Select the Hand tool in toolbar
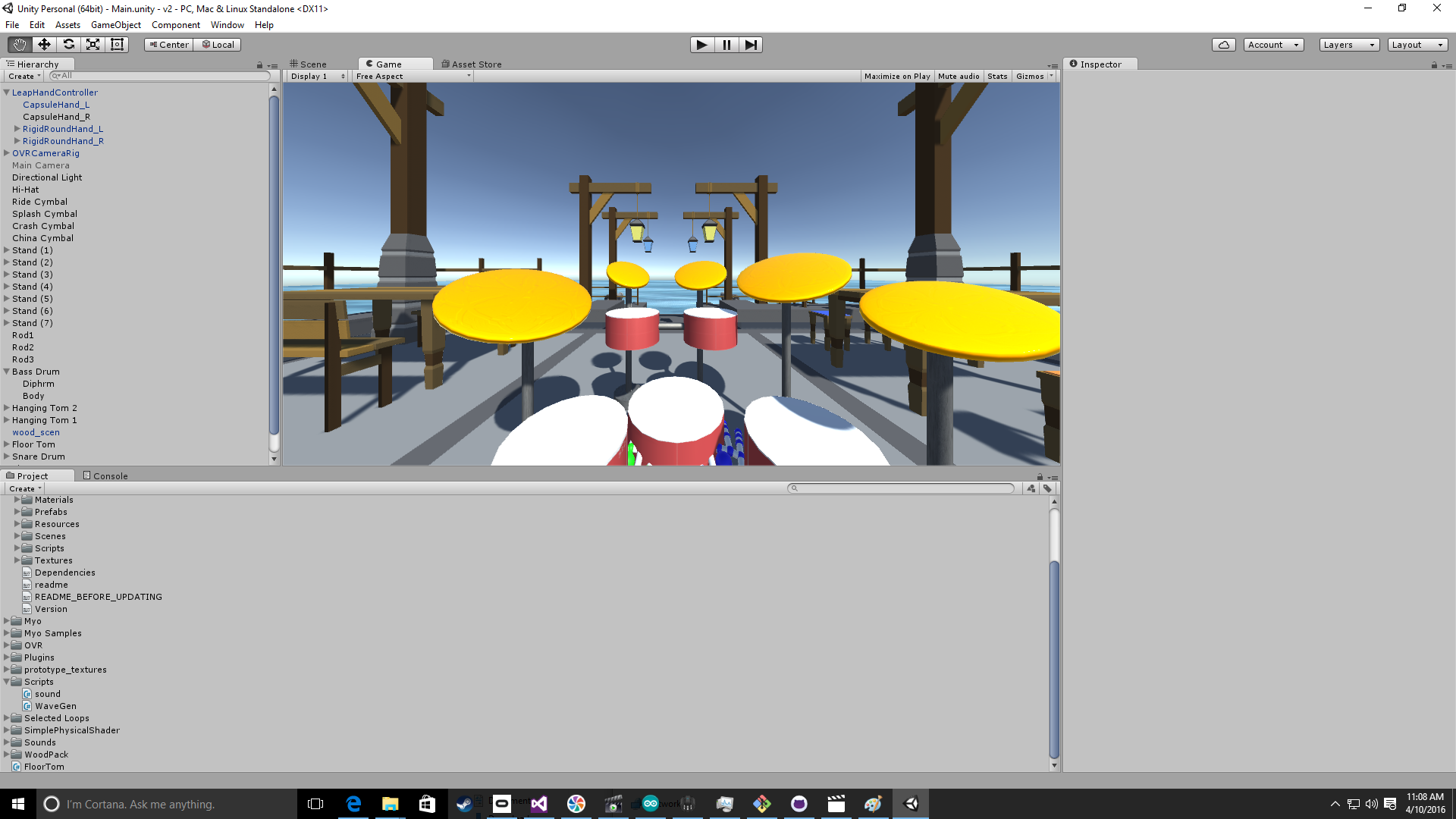Viewport: 1456px width, 819px height. (20, 45)
